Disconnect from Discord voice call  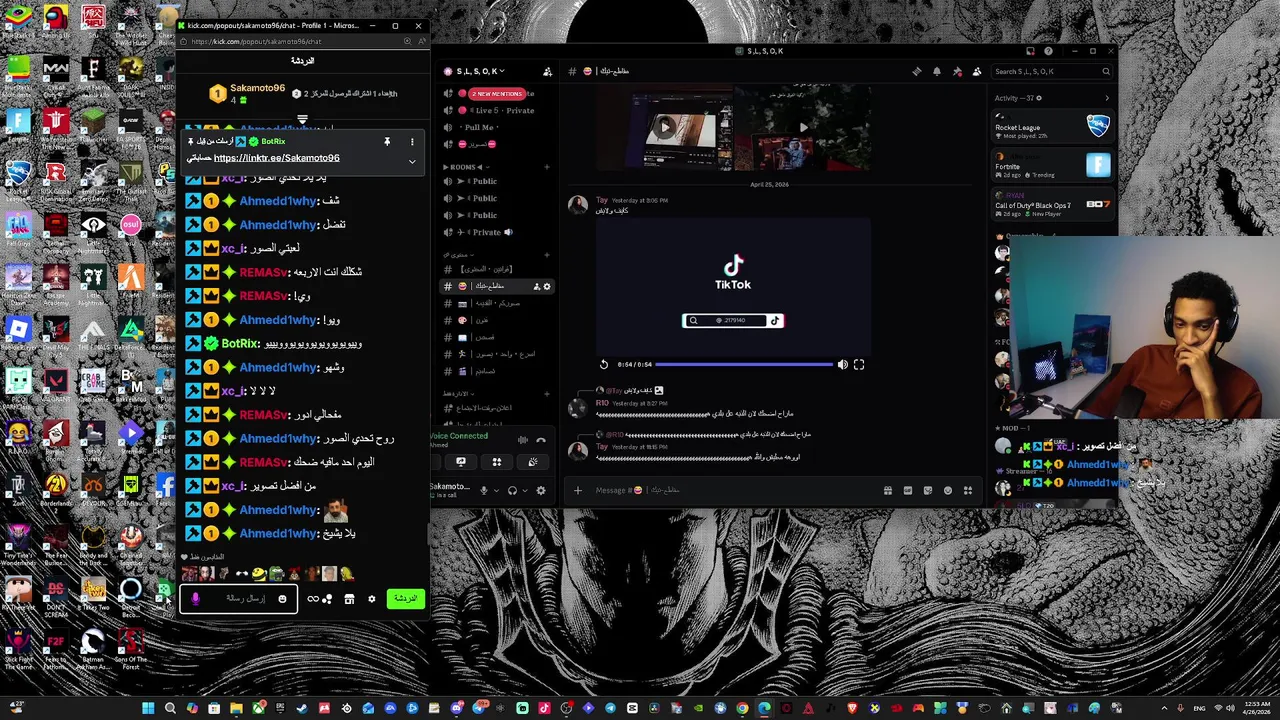(541, 440)
